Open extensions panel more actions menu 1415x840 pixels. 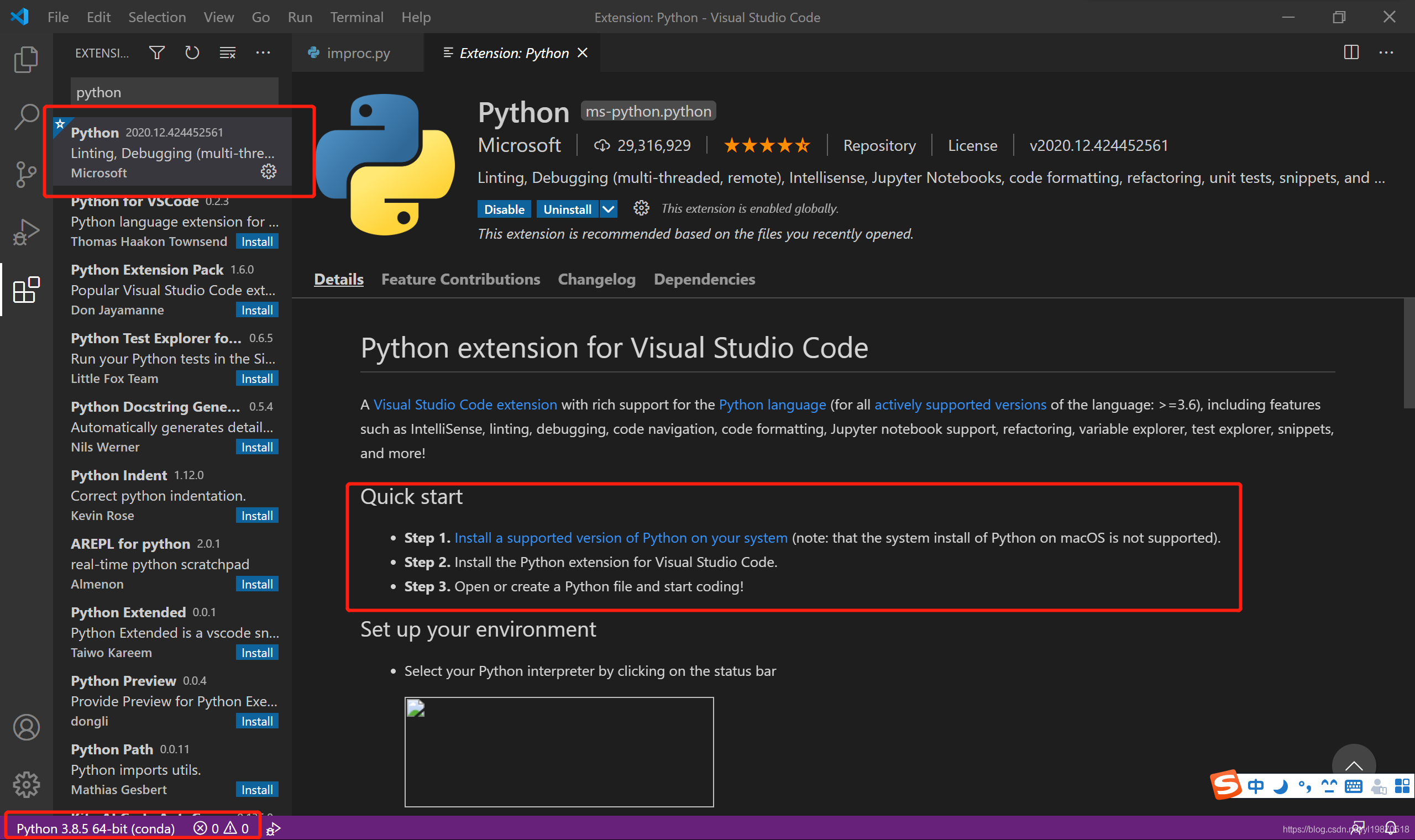(263, 53)
